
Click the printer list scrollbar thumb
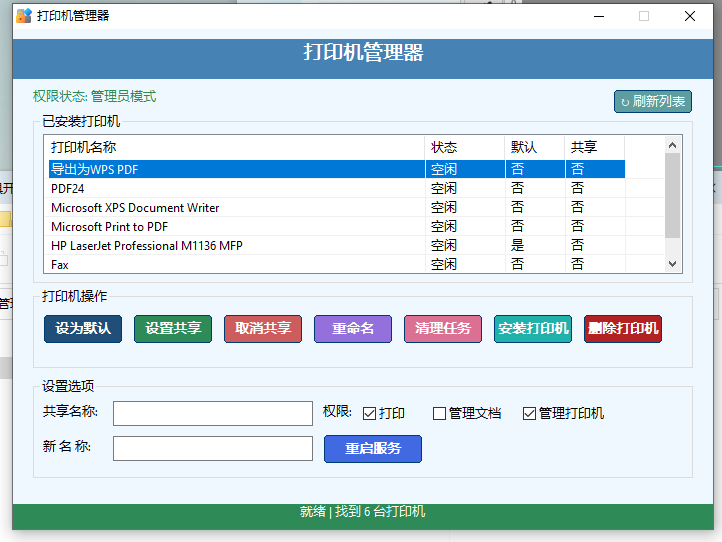coord(672,196)
